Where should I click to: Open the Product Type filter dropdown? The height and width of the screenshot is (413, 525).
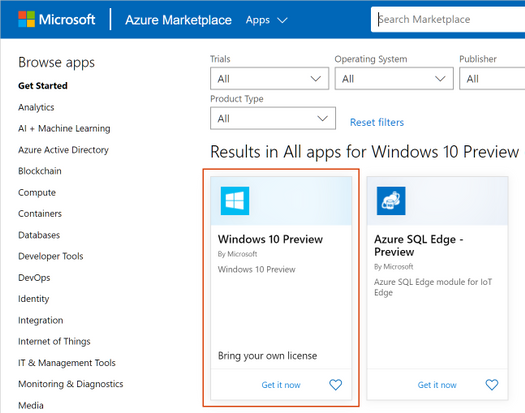273,118
